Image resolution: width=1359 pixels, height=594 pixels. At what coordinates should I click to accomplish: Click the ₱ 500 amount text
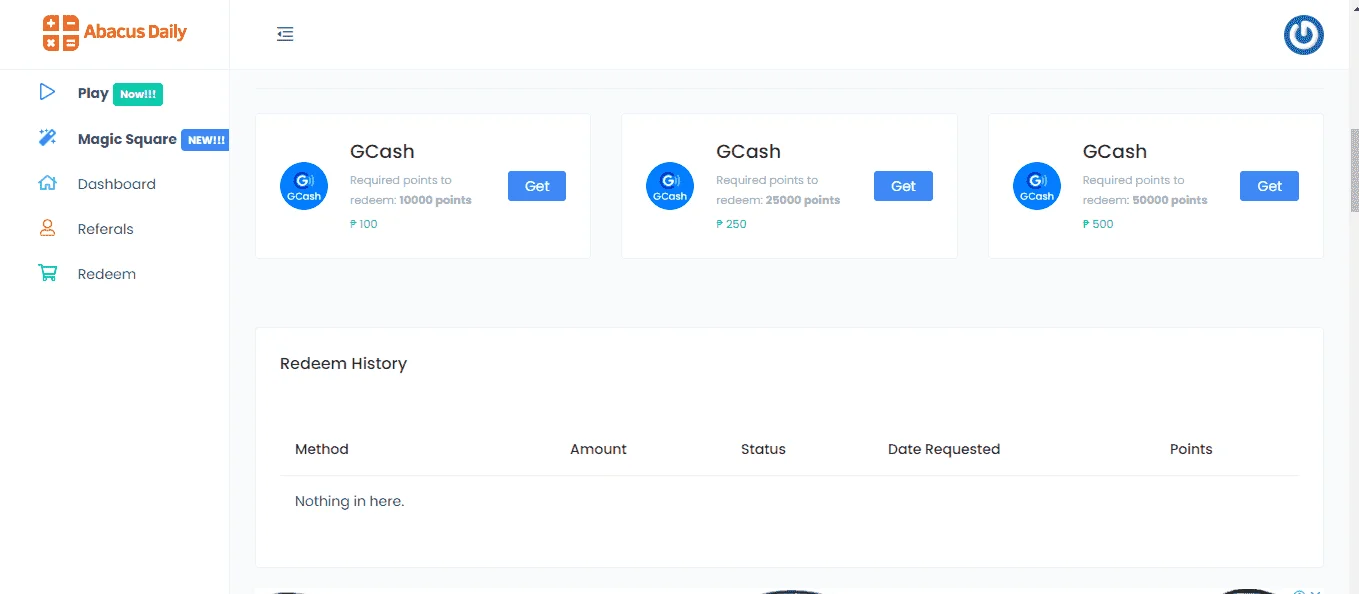pos(1098,224)
